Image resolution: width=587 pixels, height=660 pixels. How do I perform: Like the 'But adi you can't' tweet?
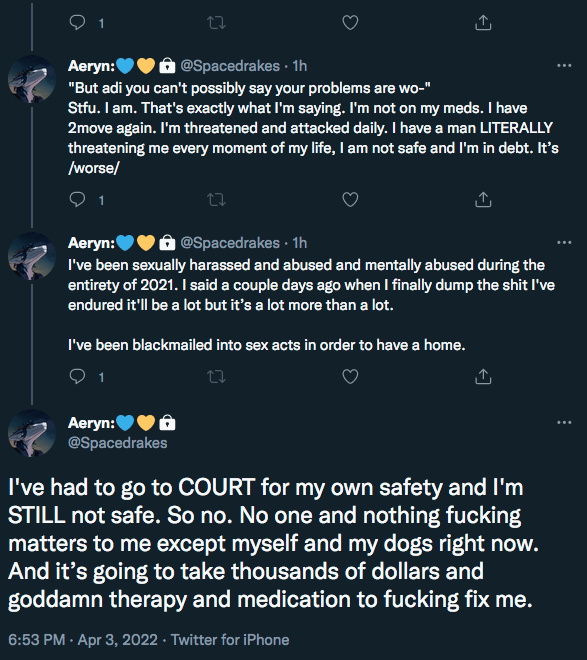pyautogui.click(x=350, y=200)
